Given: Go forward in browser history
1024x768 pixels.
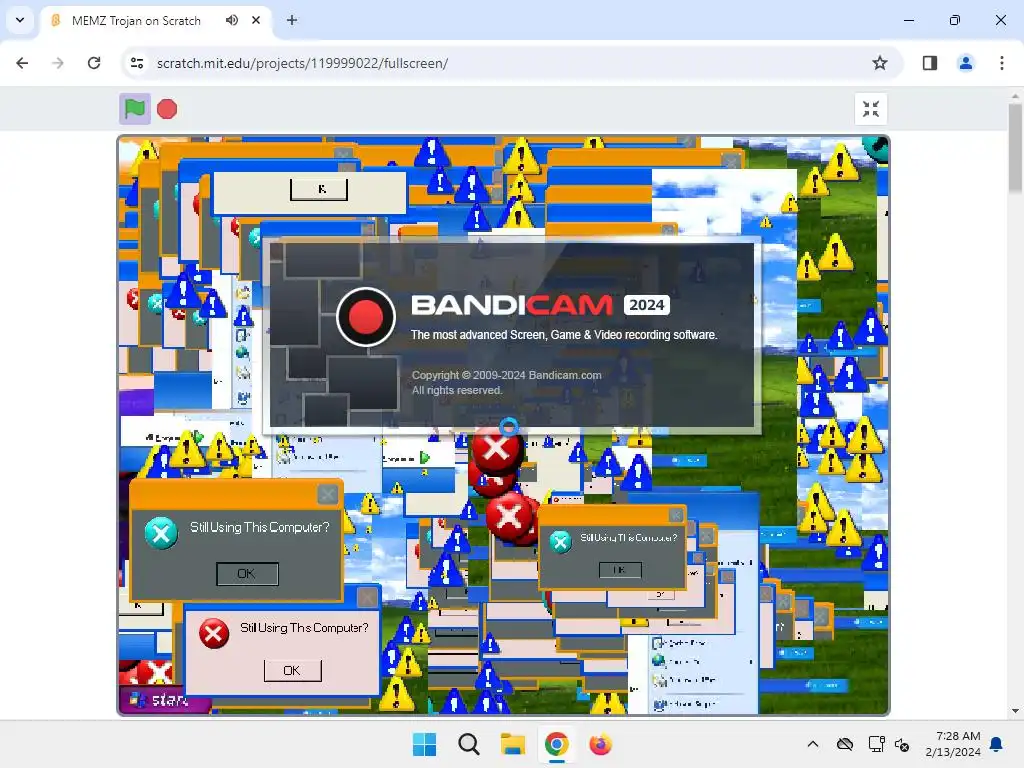Looking at the screenshot, I should click(x=58, y=63).
